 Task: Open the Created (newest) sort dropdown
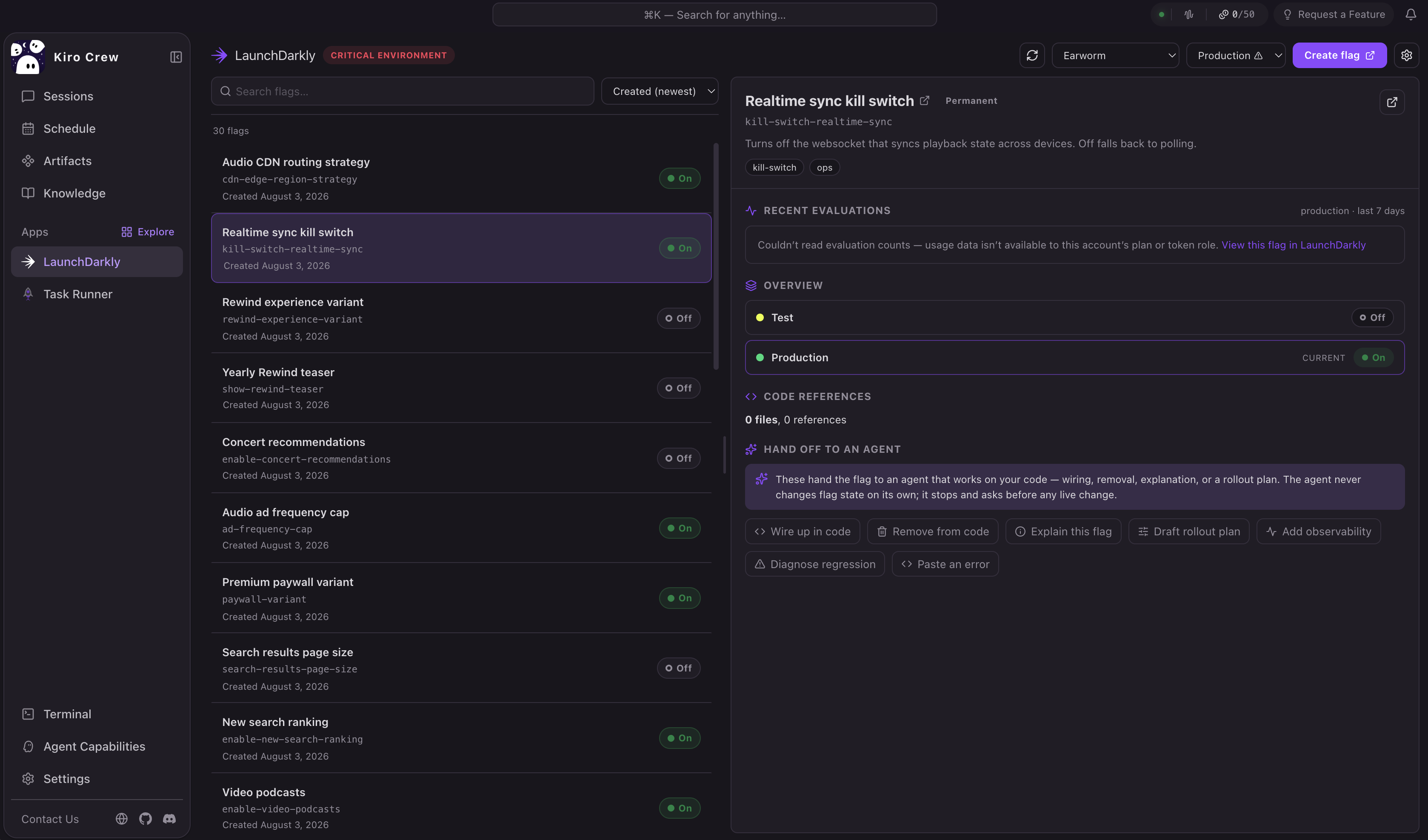[x=660, y=91]
